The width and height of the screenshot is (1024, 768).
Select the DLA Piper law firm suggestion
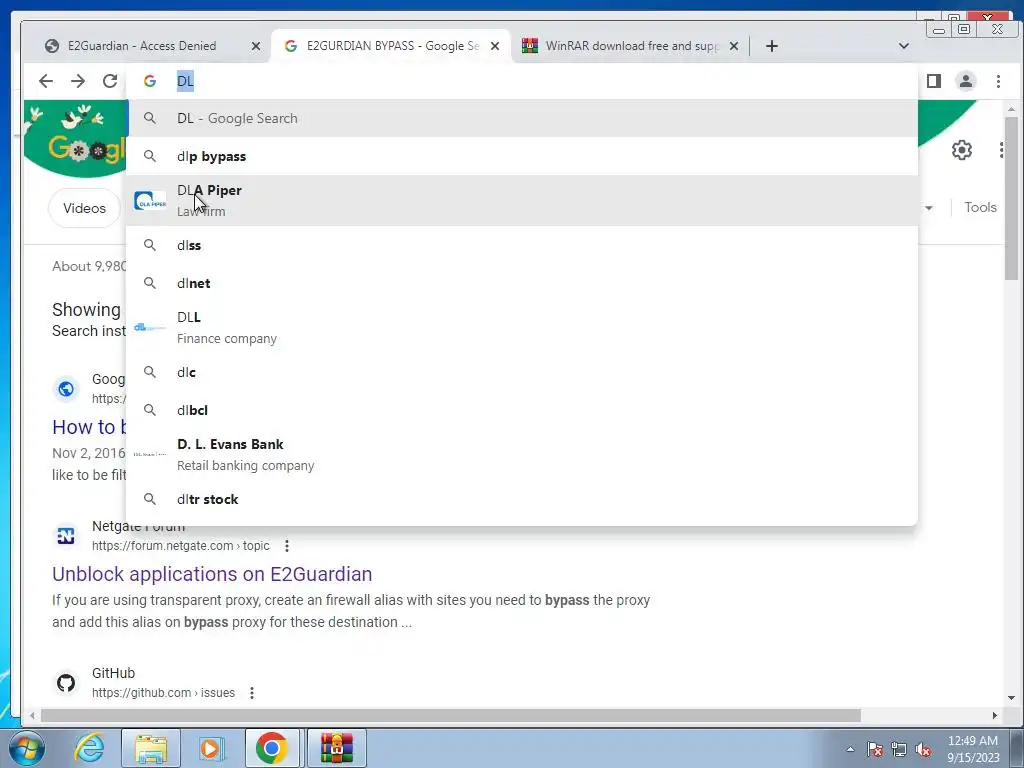point(522,200)
